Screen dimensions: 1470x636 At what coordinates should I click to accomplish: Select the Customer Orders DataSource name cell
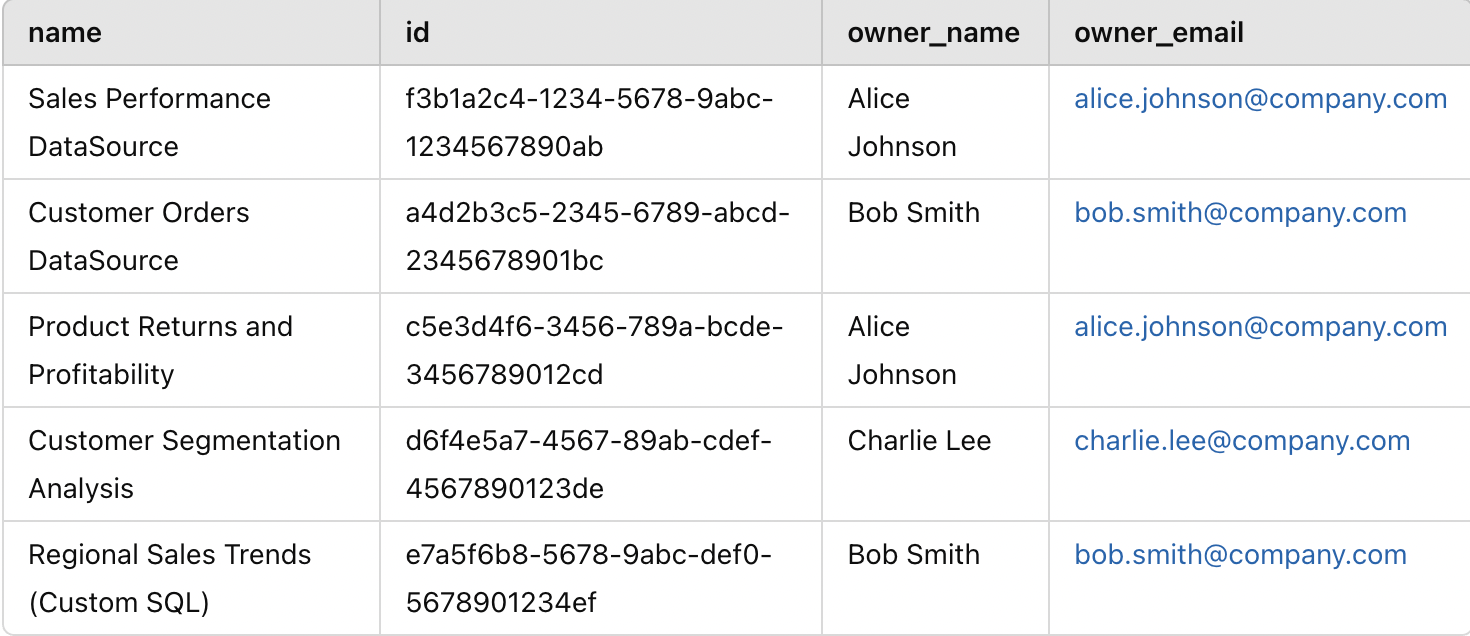click(139, 236)
